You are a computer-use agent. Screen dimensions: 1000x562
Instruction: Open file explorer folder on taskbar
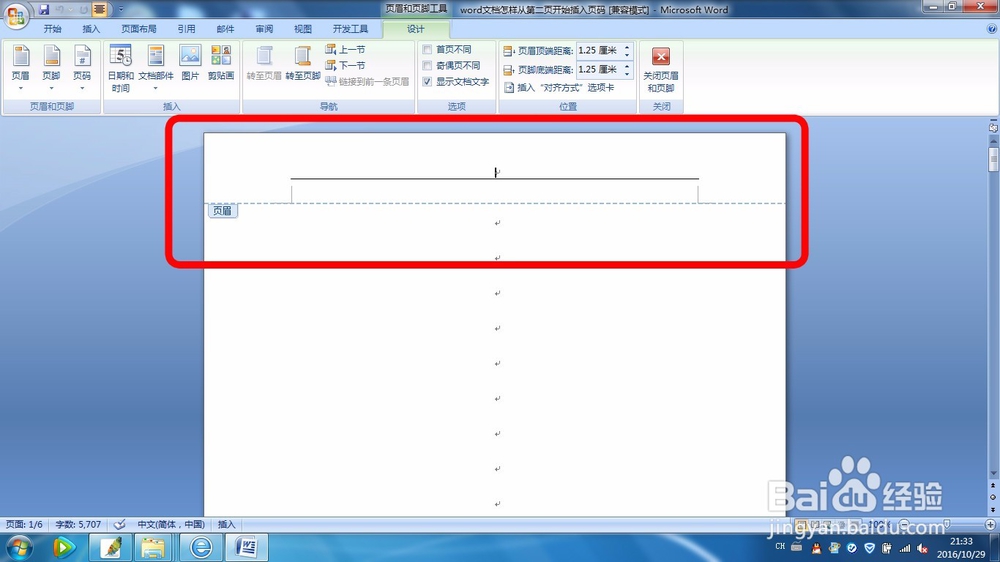click(x=153, y=547)
